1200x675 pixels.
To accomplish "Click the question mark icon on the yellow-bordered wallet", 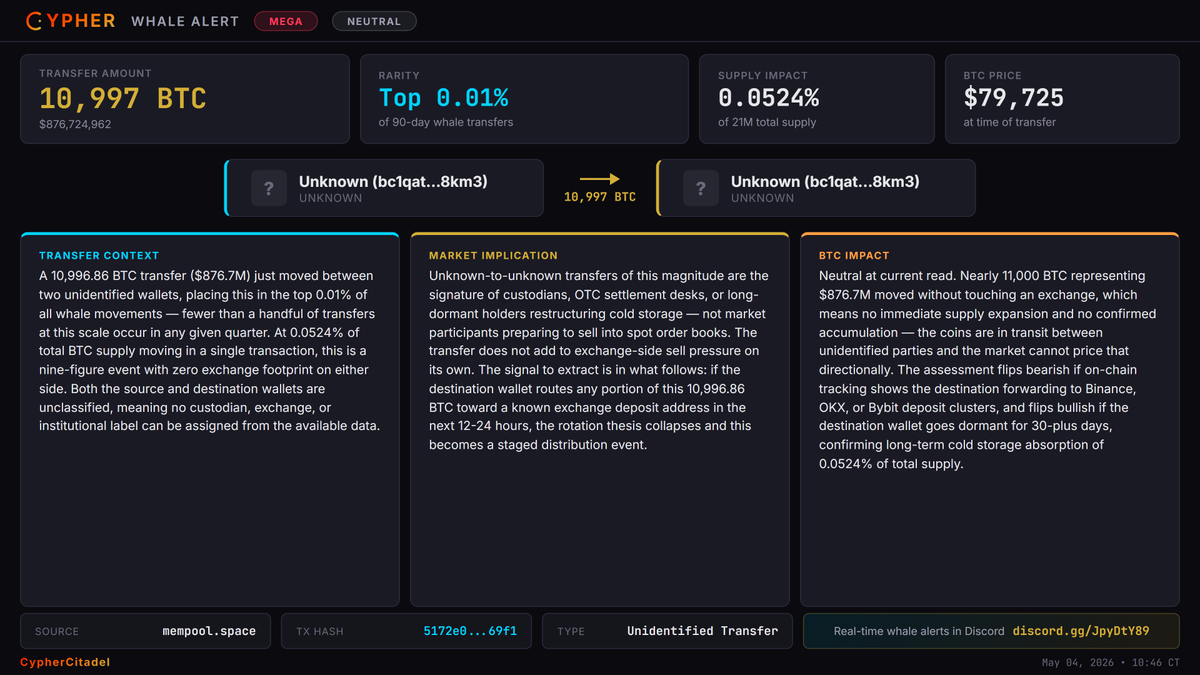I will [x=701, y=188].
